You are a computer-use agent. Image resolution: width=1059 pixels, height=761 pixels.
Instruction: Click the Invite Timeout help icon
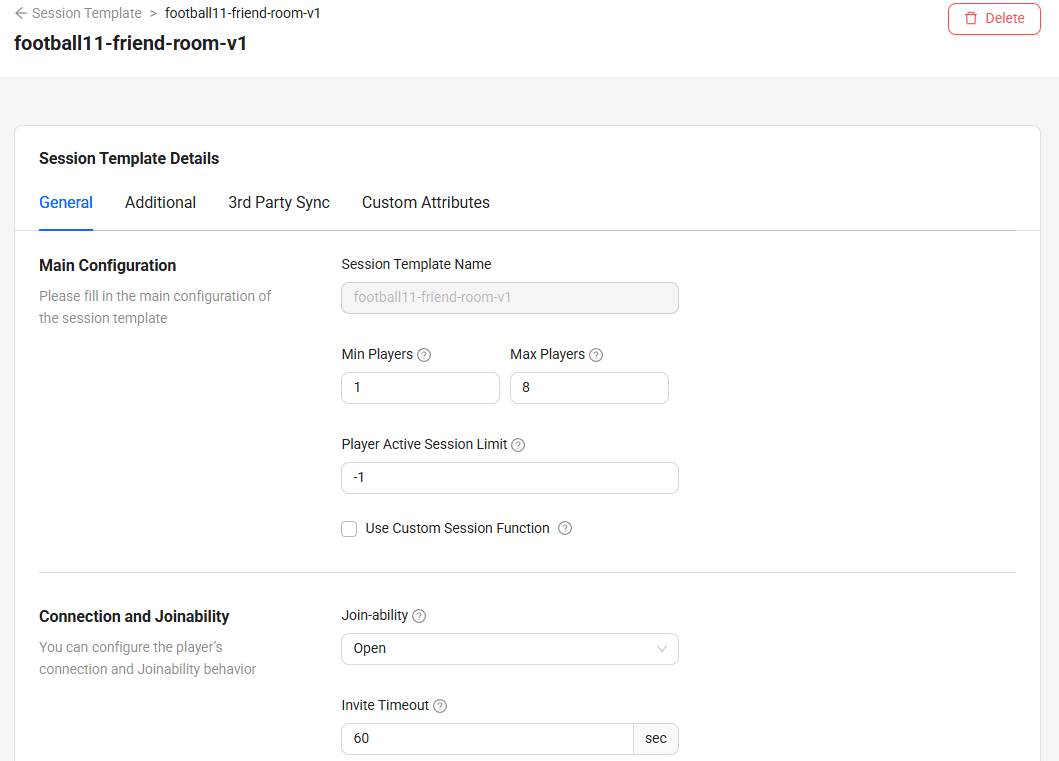click(x=440, y=706)
